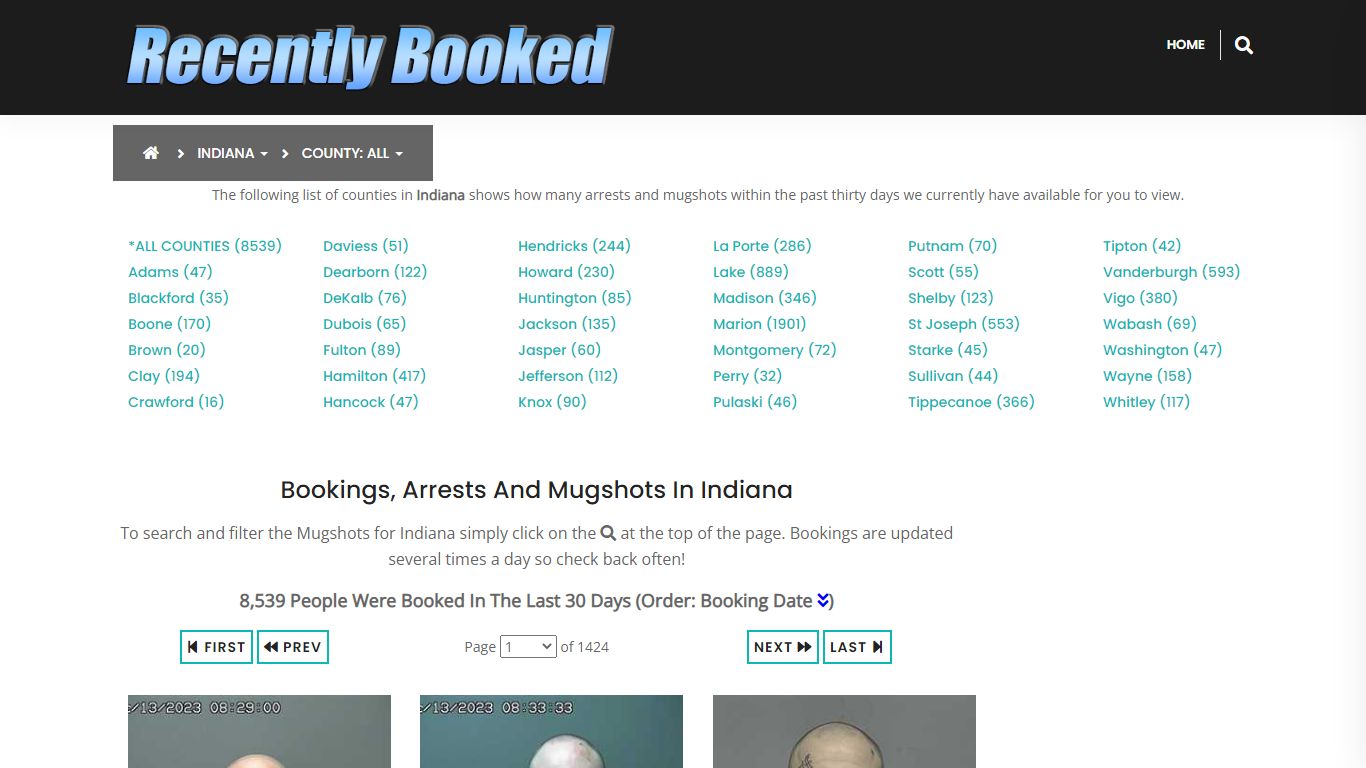Click the search magnifier icon in header
1366x768 pixels.
[x=1244, y=45]
